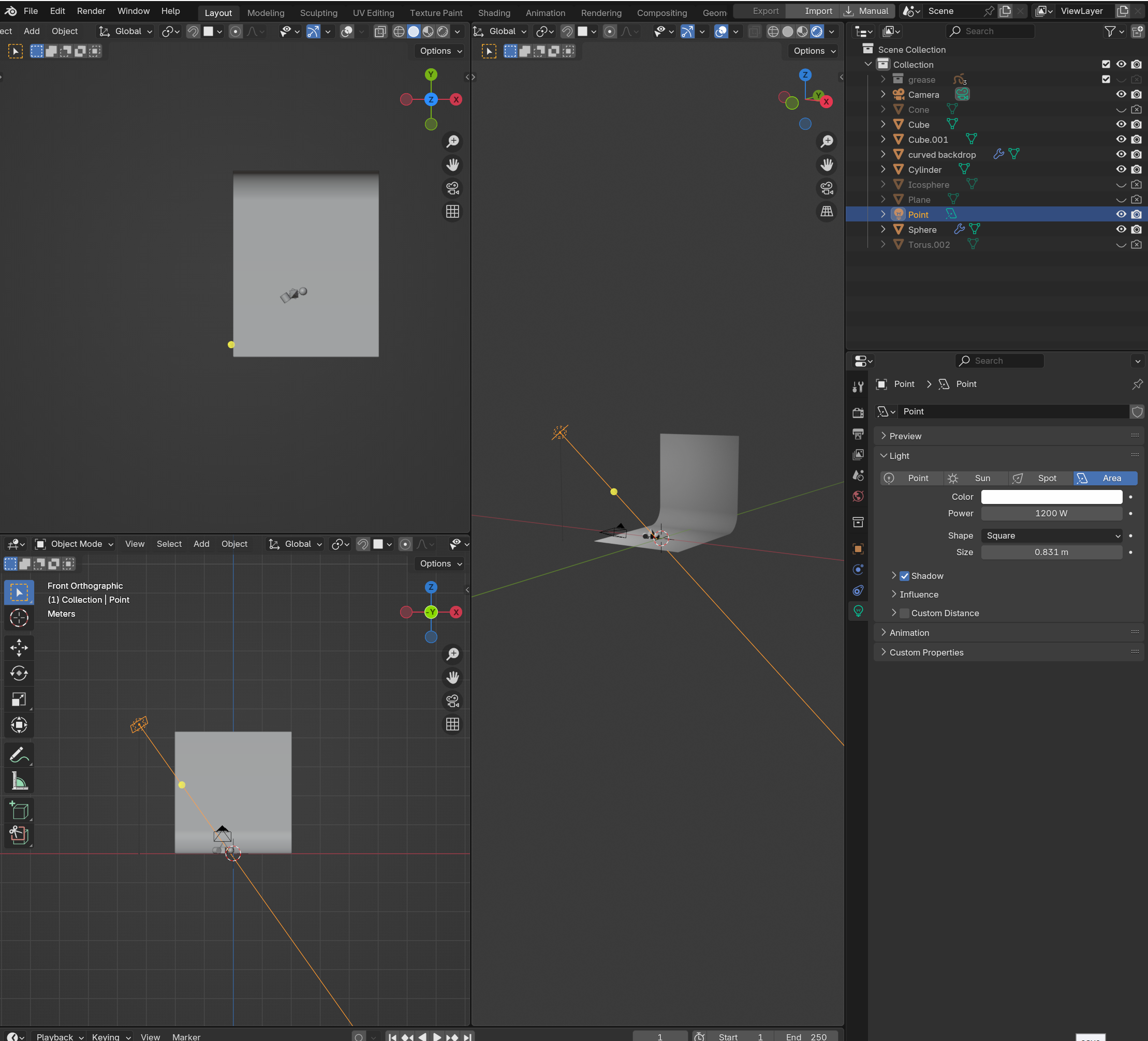Toggle the Shadow checkbox
The image size is (1148, 1041).
(x=904, y=576)
